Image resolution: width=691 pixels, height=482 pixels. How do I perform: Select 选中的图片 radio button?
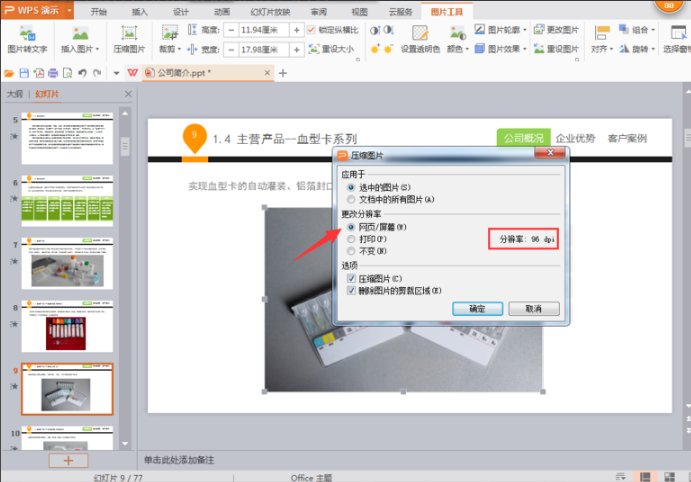click(351, 187)
